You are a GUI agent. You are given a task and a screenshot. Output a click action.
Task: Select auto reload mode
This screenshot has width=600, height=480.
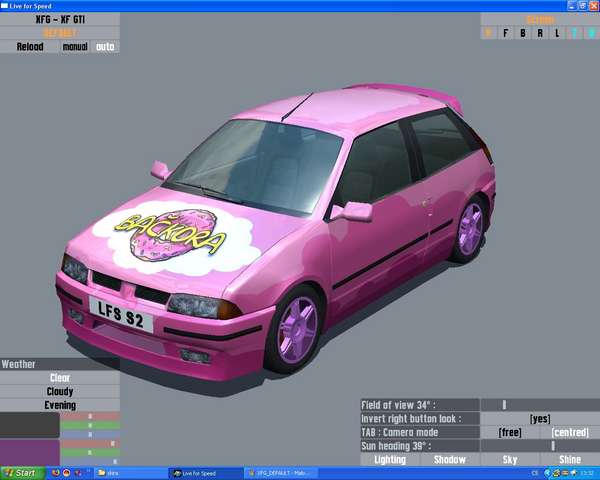pyautogui.click(x=105, y=47)
